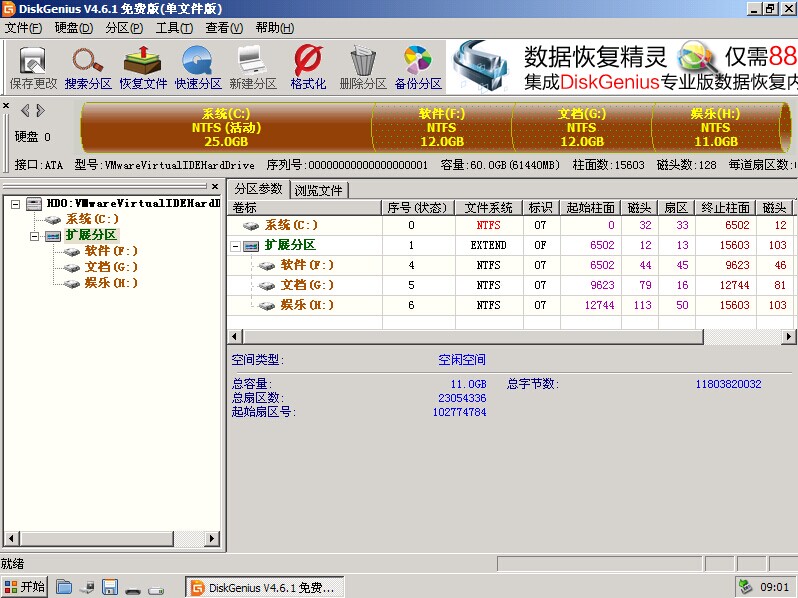Click the 新建分区 new partition icon

point(253,67)
